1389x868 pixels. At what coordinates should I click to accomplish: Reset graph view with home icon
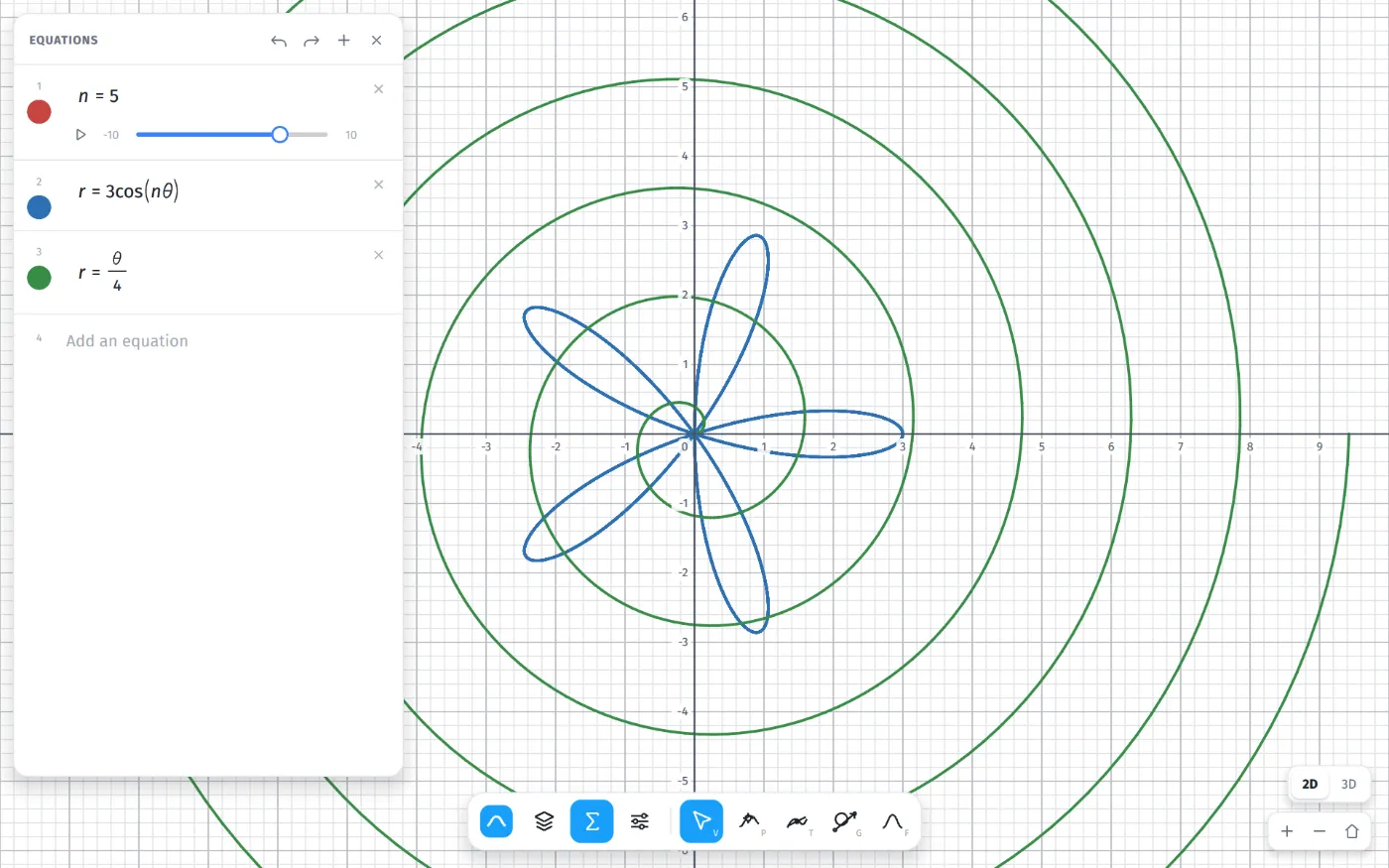coord(1351,831)
